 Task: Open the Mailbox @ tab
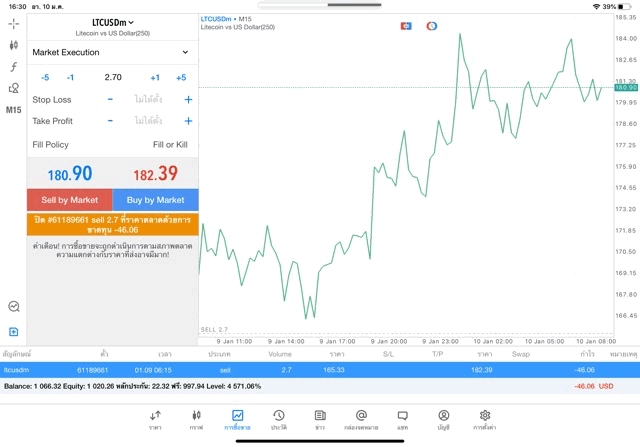tap(361, 420)
